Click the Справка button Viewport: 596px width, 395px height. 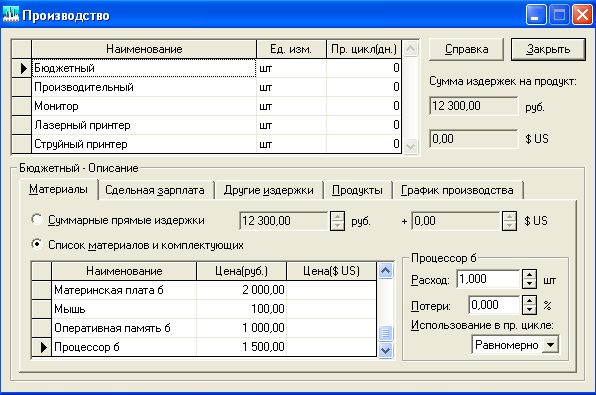pos(466,49)
